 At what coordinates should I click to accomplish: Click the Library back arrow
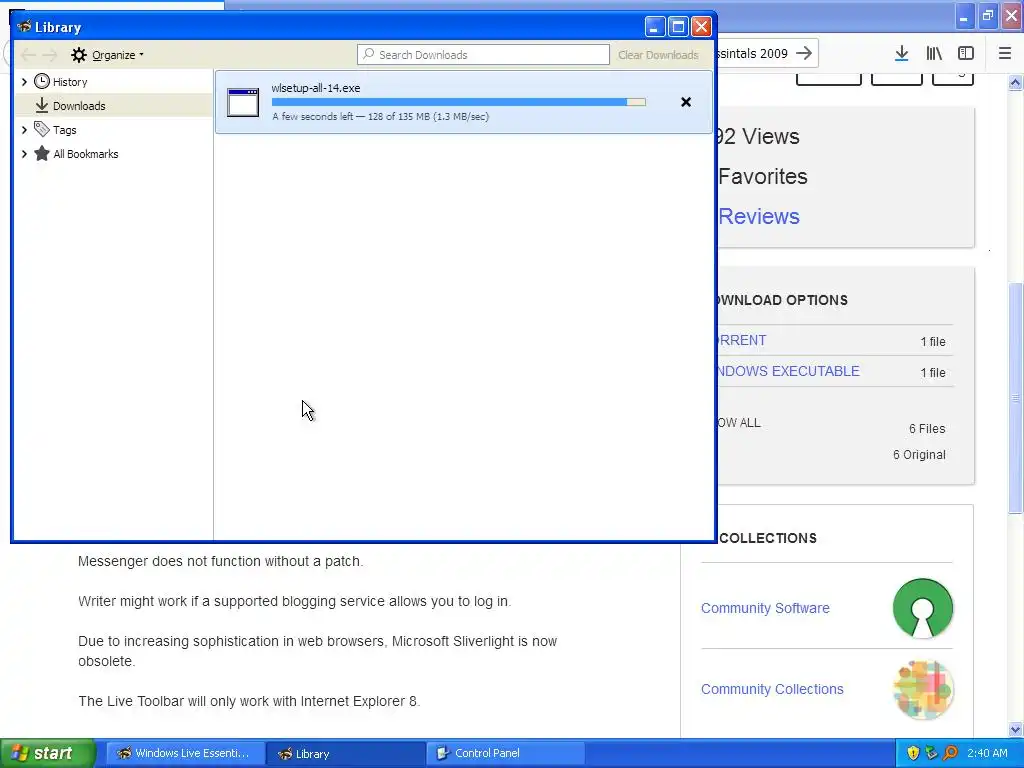click(x=28, y=55)
